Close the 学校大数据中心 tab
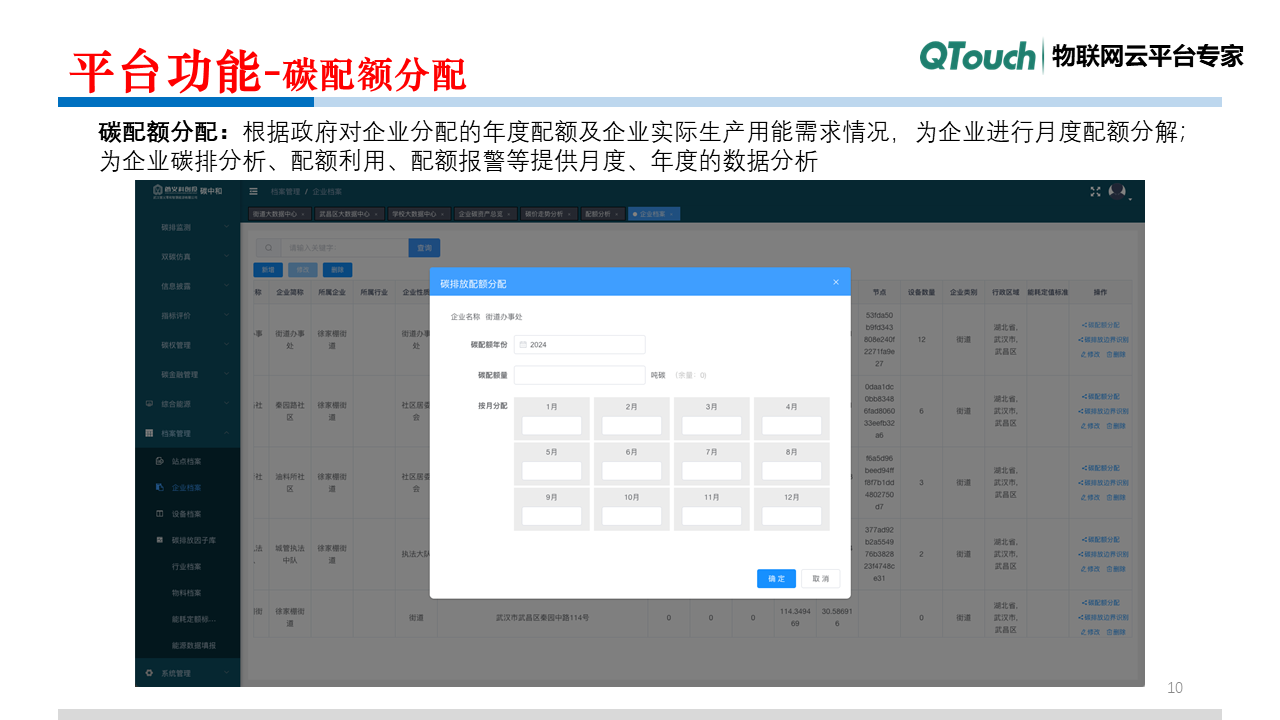The height and width of the screenshot is (720, 1280). tap(441, 214)
